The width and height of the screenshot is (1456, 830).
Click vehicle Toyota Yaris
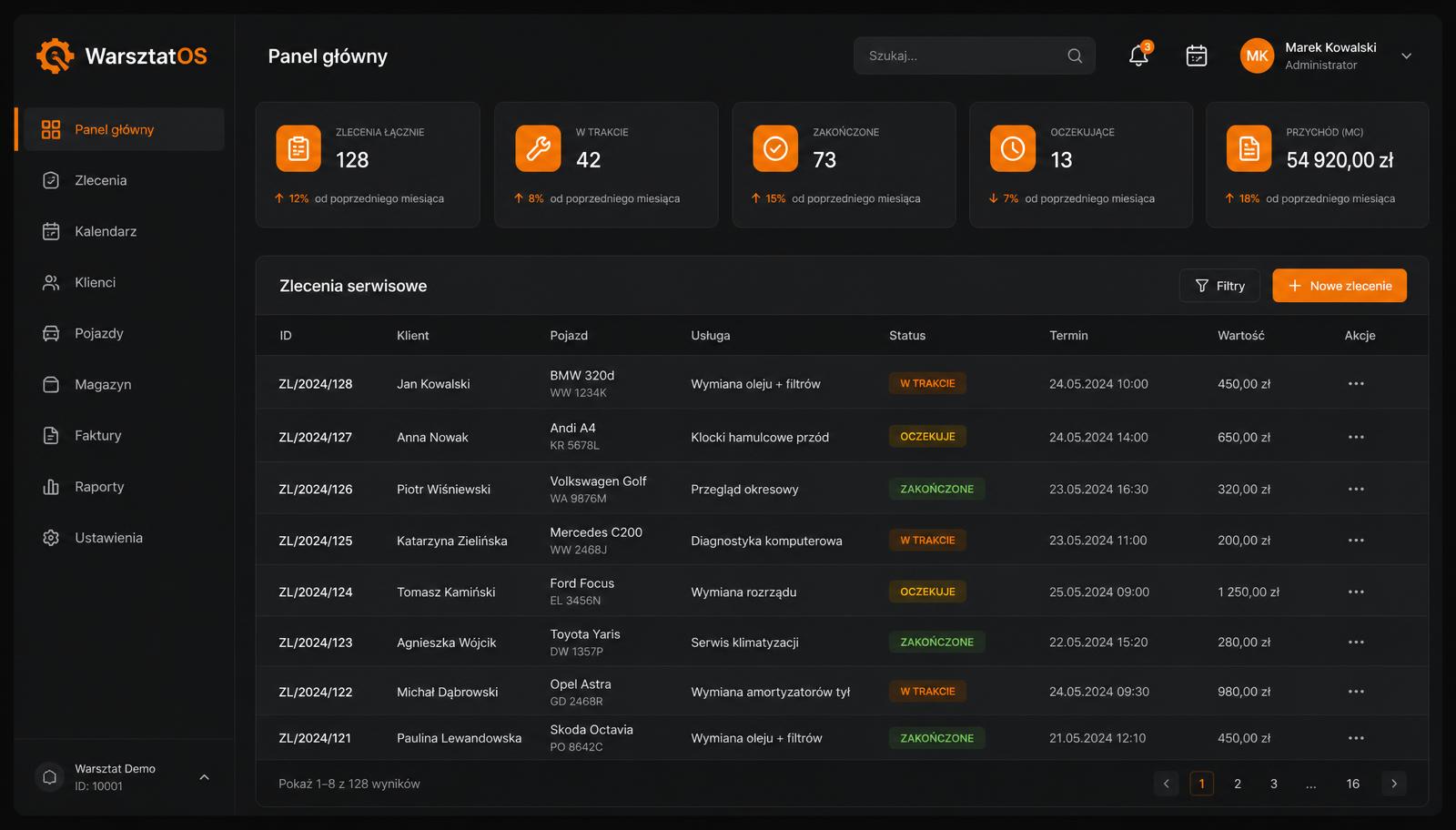[585, 634]
